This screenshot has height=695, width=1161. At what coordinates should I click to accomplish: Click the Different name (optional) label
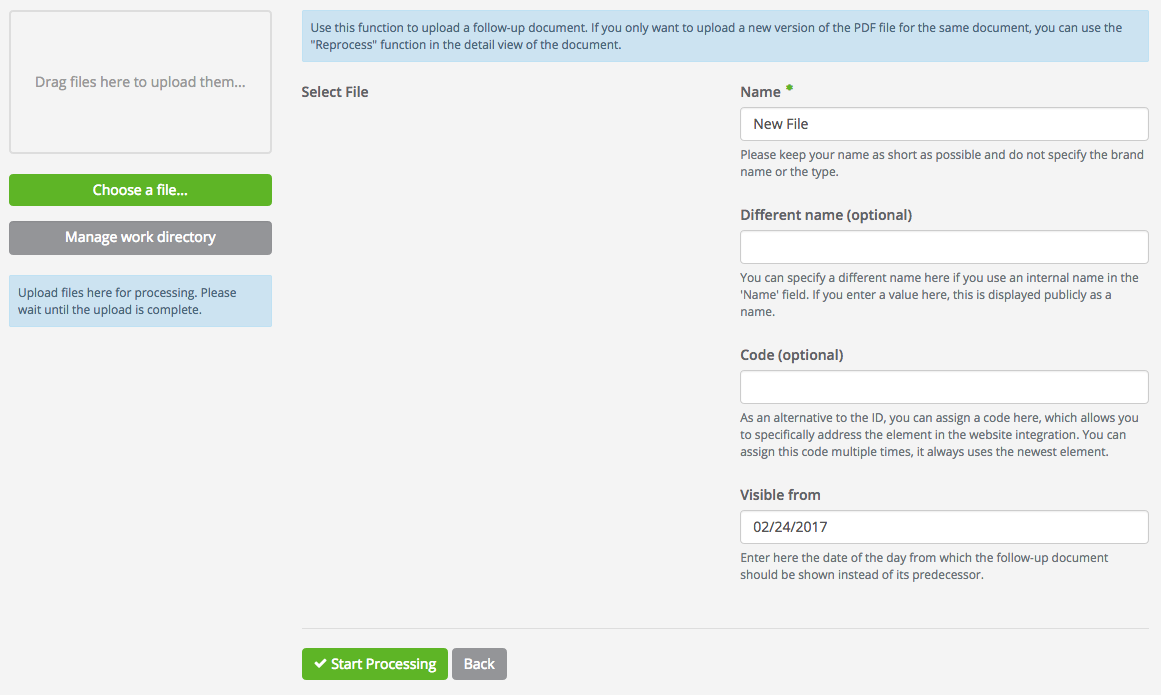point(825,215)
